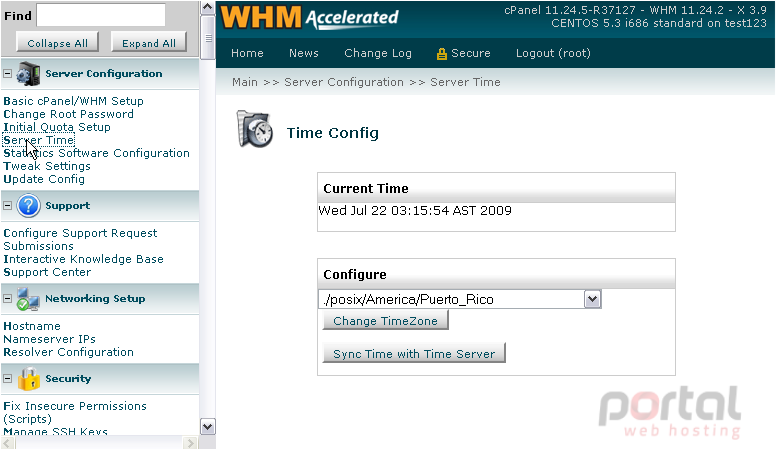This screenshot has height=450, width=776.
Task: Click the WHM Accelerated logo
Action: pos(309,17)
